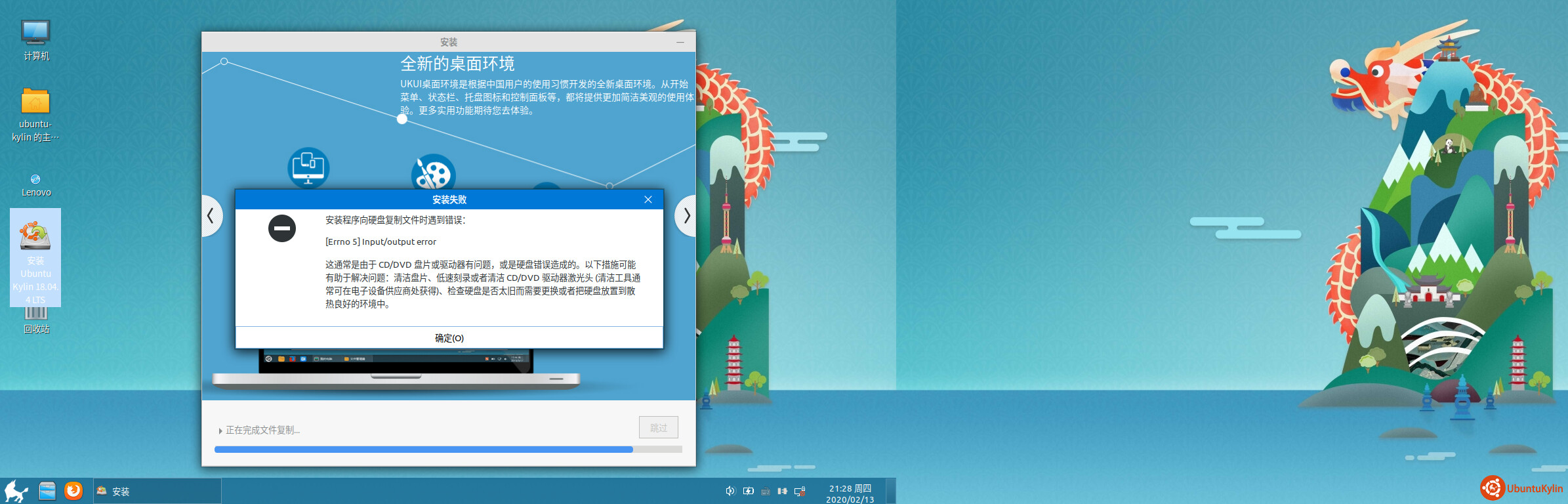Open the keyboard input method tray icon
The width and height of the screenshot is (1568, 504).
pyautogui.click(x=765, y=491)
